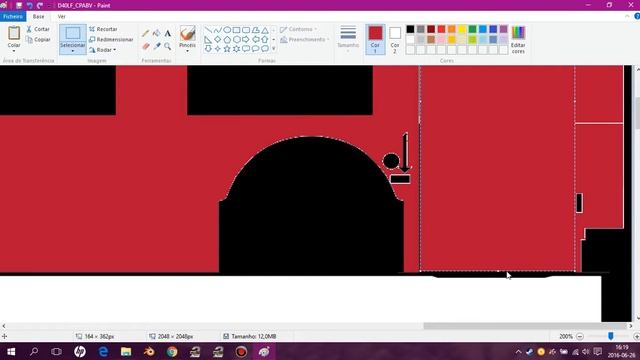
Task: Open the Ficheiro menu
Action: (x=13, y=16)
